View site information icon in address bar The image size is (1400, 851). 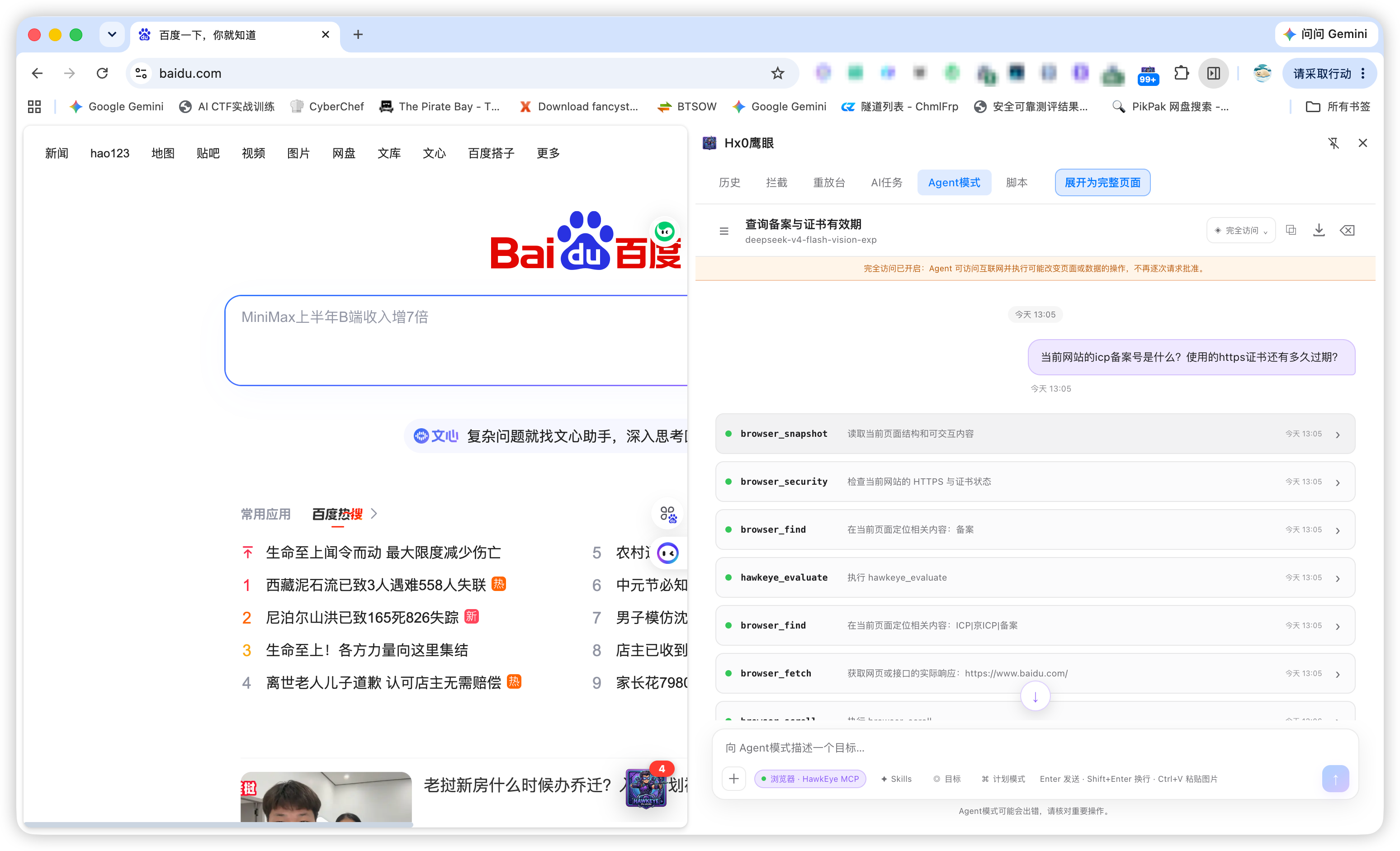tap(141, 73)
